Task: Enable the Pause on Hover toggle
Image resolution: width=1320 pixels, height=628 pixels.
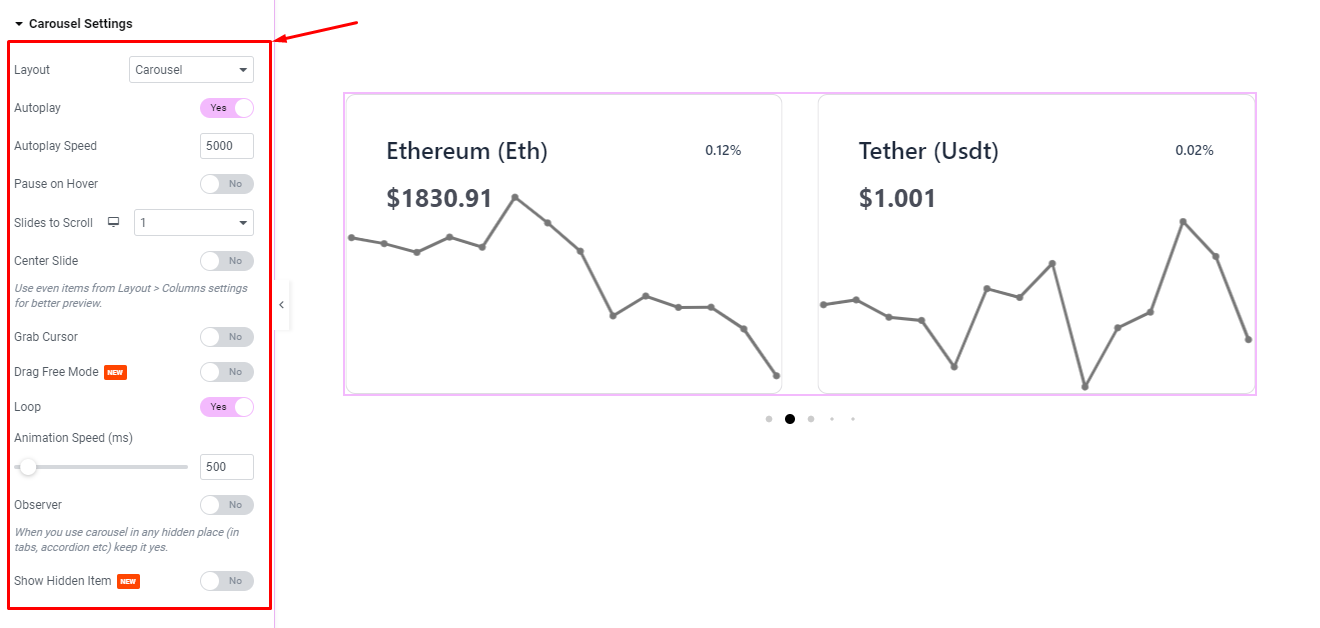Action: pos(227,184)
